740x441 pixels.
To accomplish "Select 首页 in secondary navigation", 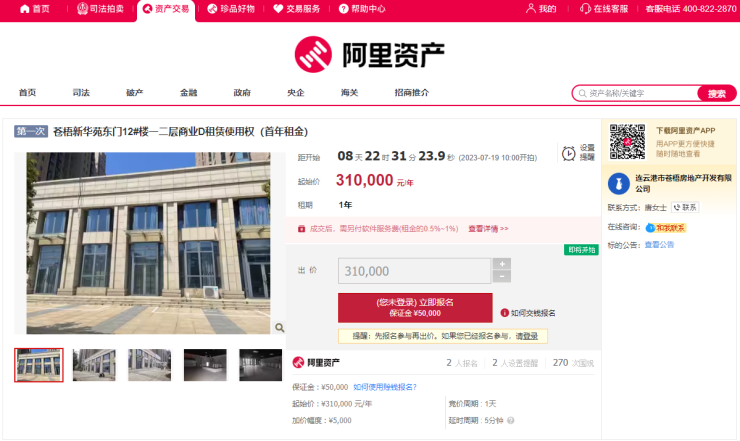I will [27, 93].
